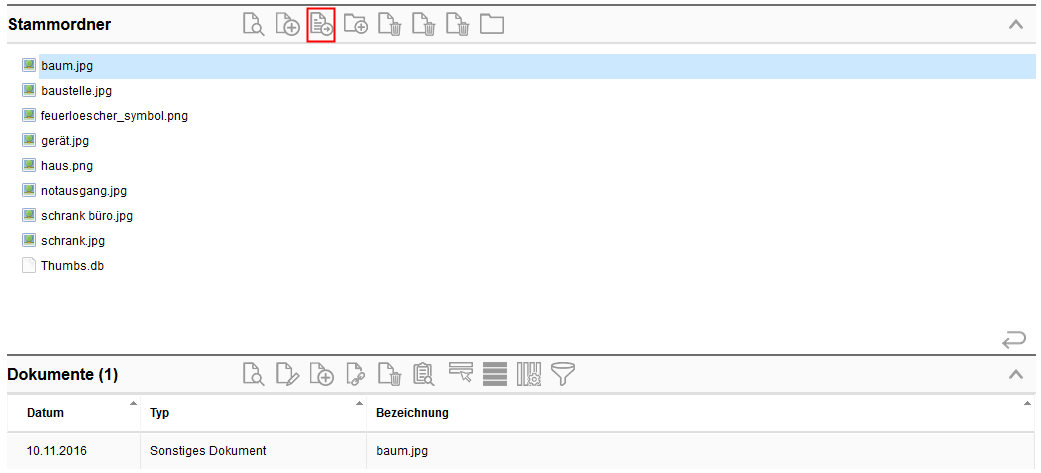Screen dimensions: 1041x473
Task: Click the link document chain icon
Action: click(x=355, y=375)
